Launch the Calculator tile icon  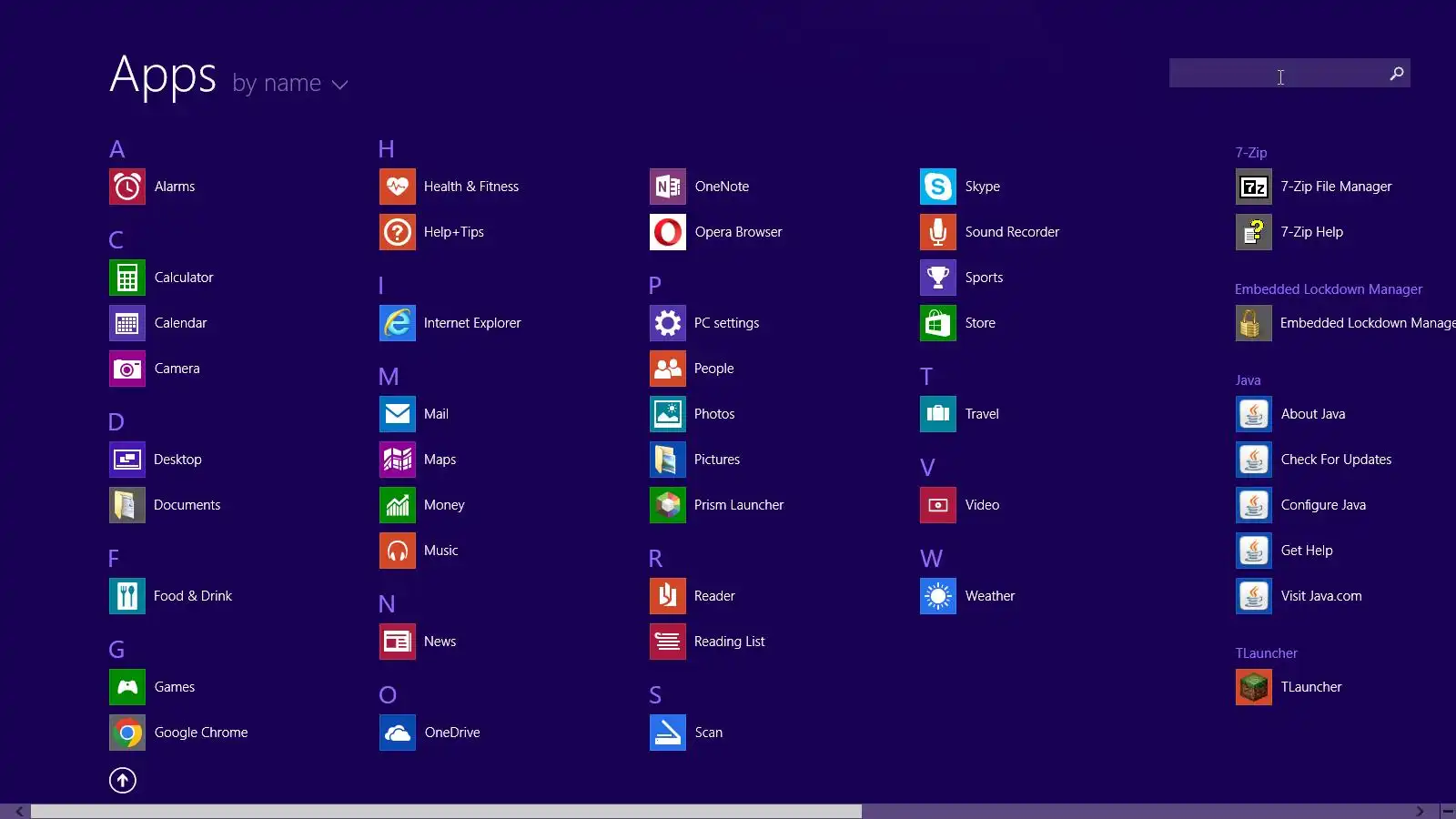pos(127,278)
